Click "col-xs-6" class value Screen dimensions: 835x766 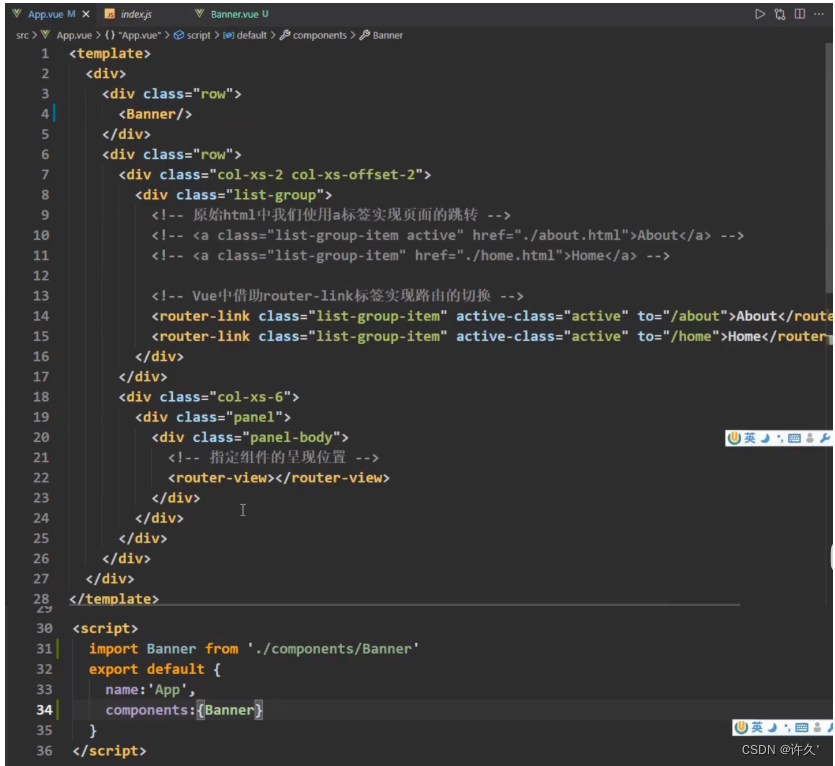250,397
